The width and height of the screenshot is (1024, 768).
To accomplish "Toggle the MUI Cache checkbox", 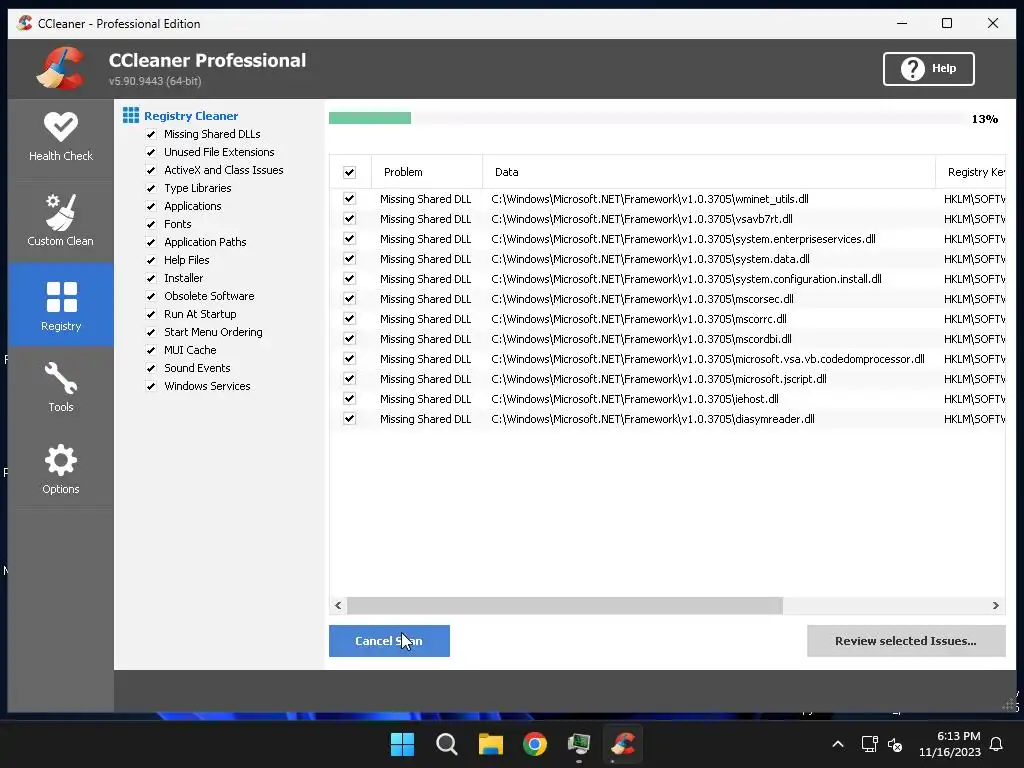I will pyautogui.click(x=151, y=350).
